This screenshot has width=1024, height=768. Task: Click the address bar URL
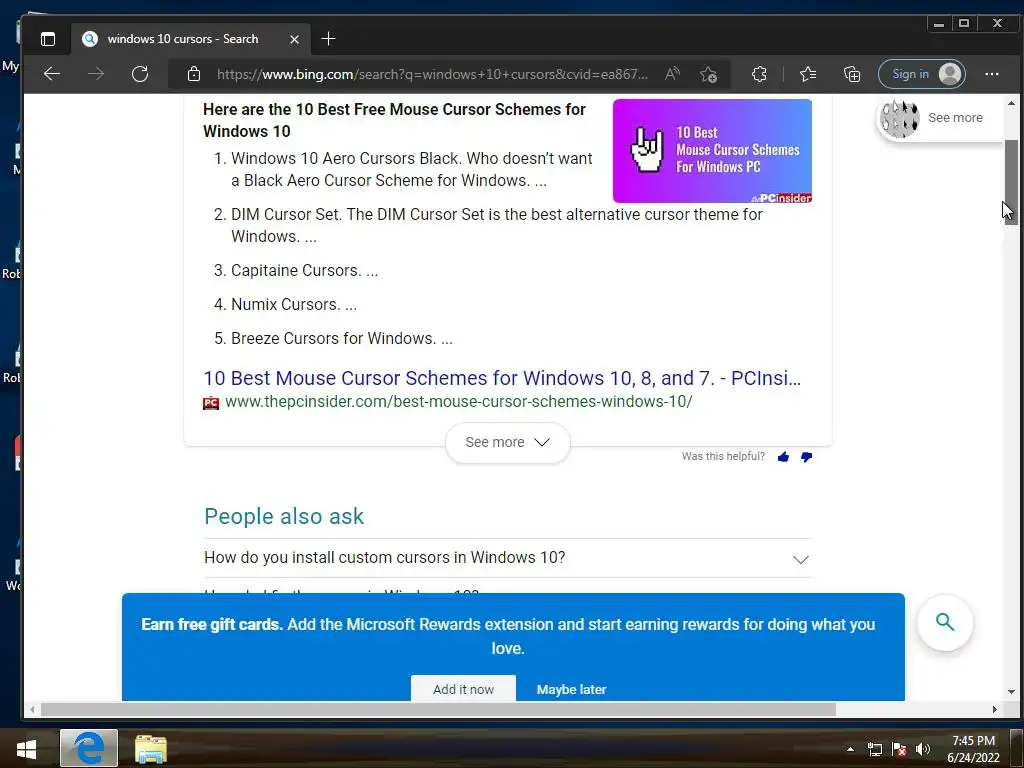coord(432,74)
